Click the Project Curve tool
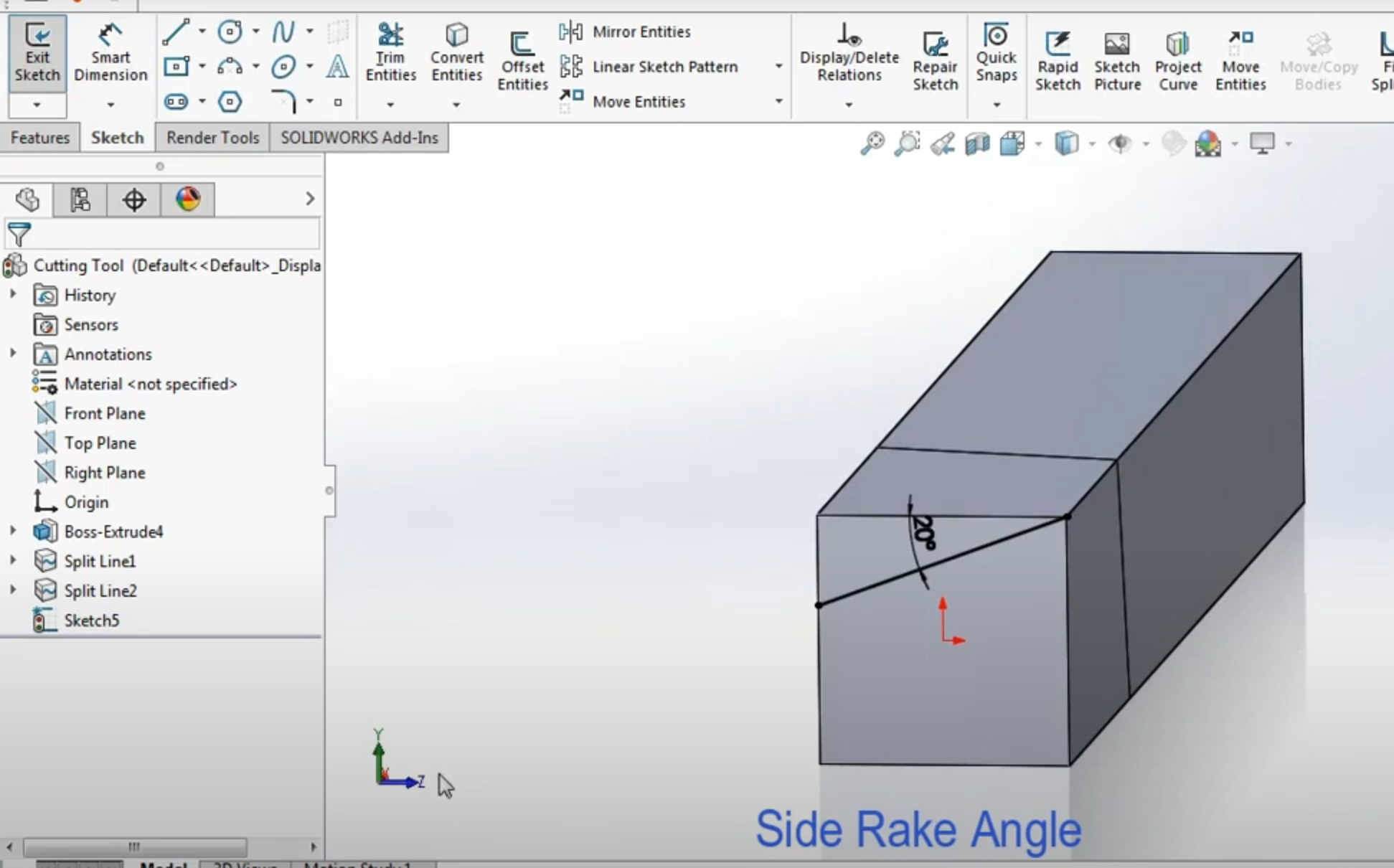1394x868 pixels. [x=1177, y=61]
